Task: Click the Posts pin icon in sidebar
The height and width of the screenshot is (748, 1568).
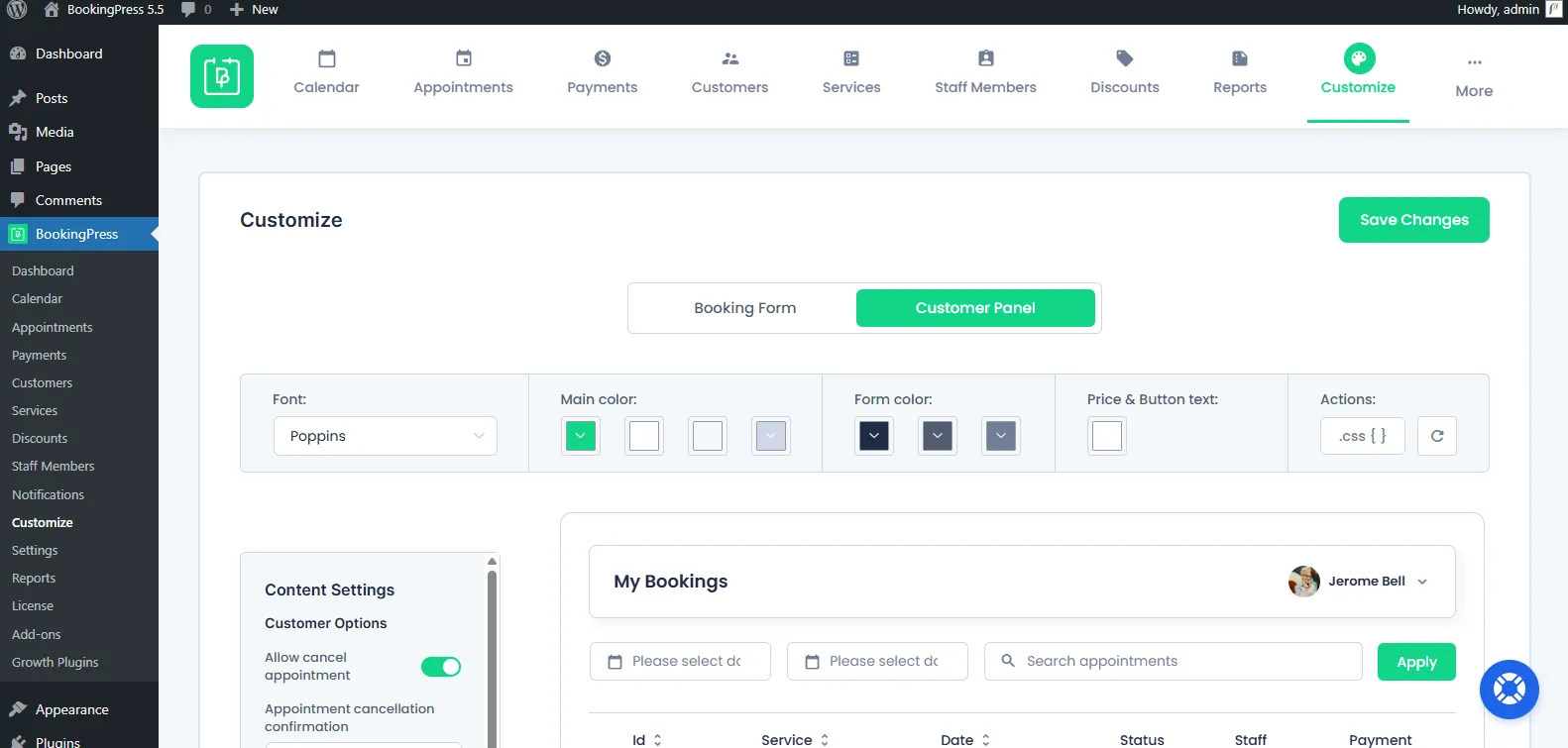Action: (x=18, y=98)
